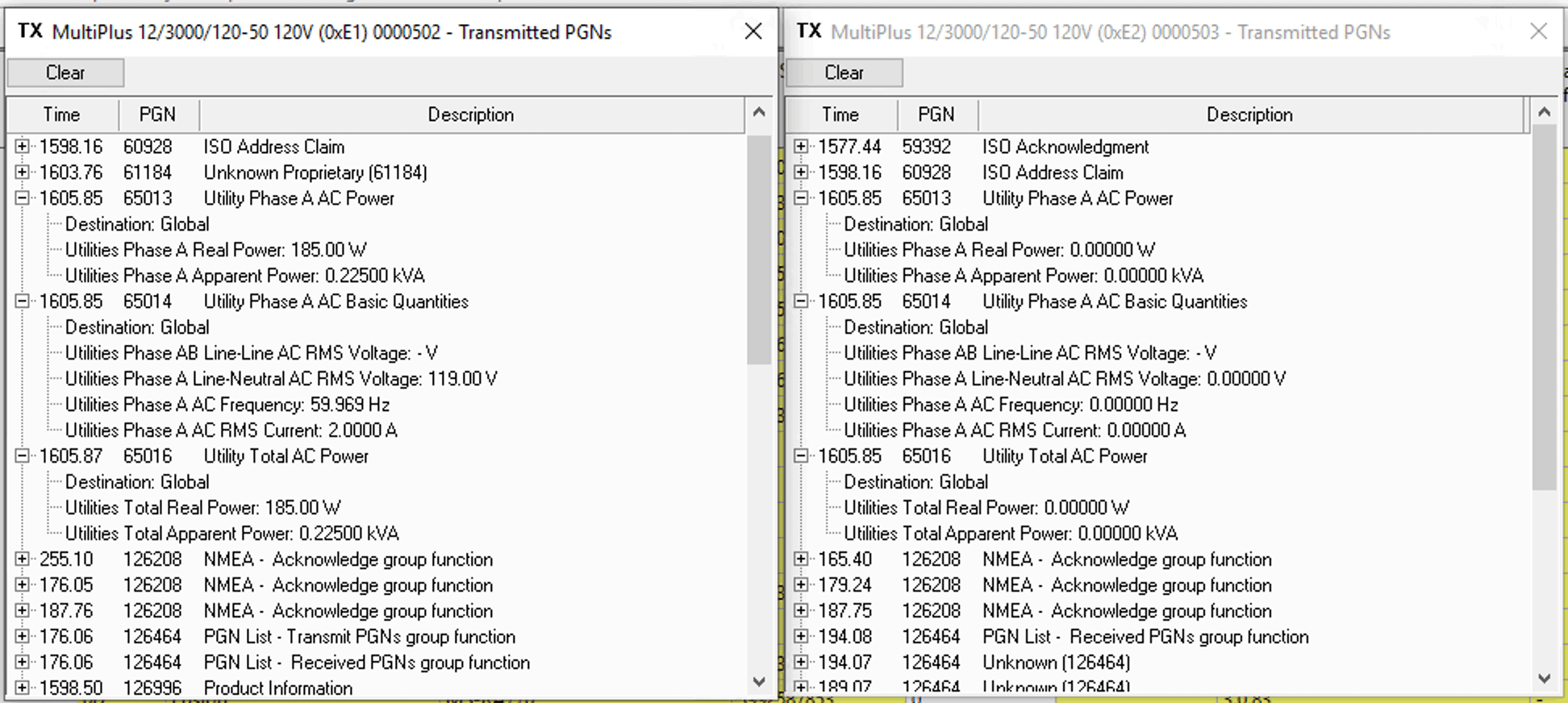
Task: Select 'Destination: Global' under 65013 in 0xE1 window
Action: click(x=137, y=224)
